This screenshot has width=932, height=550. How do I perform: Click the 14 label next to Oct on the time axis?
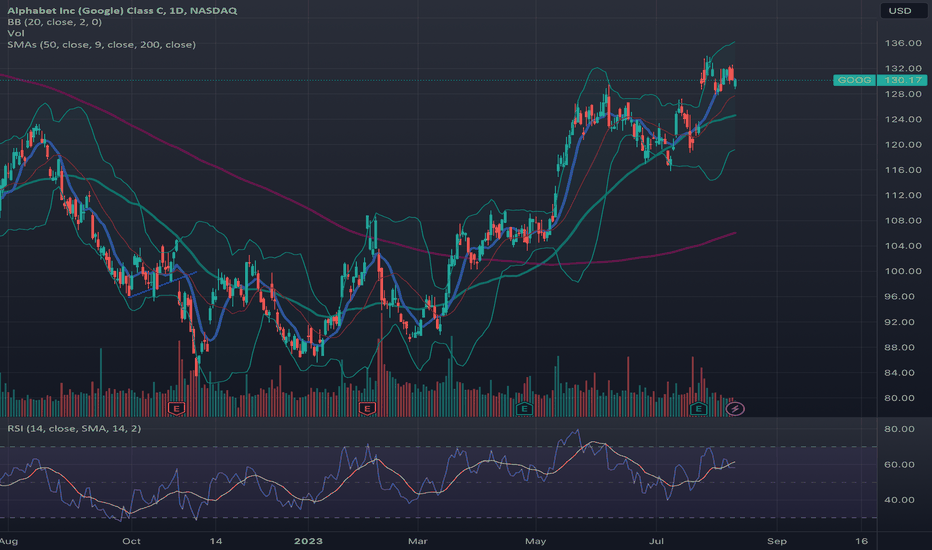click(x=216, y=541)
